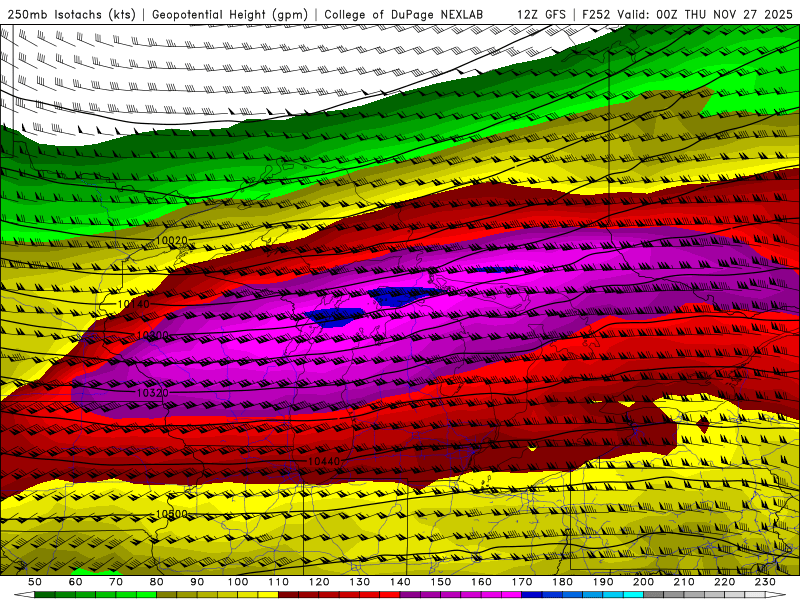Image resolution: width=800 pixels, height=600 pixels.
Task: Click the 90 tick label on color bar
Action: point(197,582)
